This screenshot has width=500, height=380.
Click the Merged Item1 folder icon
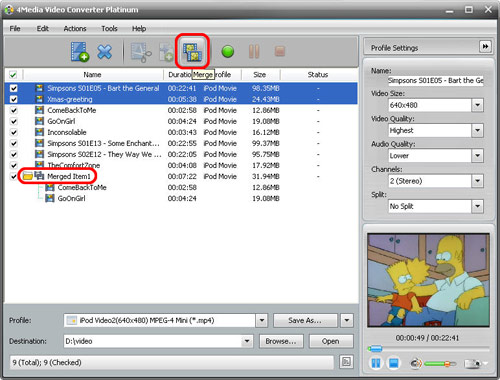pyautogui.click(x=28, y=176)
